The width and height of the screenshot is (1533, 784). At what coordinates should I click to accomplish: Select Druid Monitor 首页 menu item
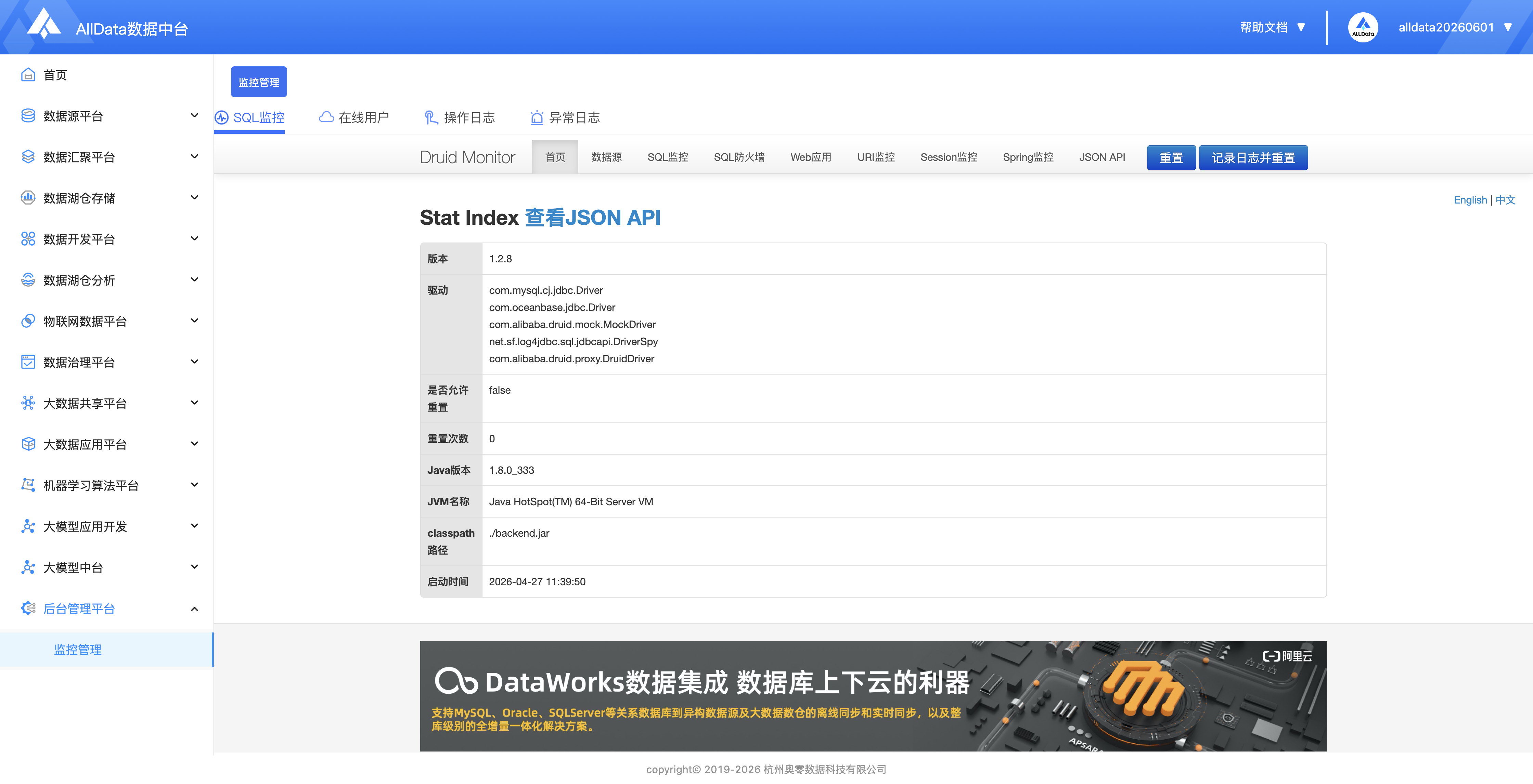tap(555, 157)
